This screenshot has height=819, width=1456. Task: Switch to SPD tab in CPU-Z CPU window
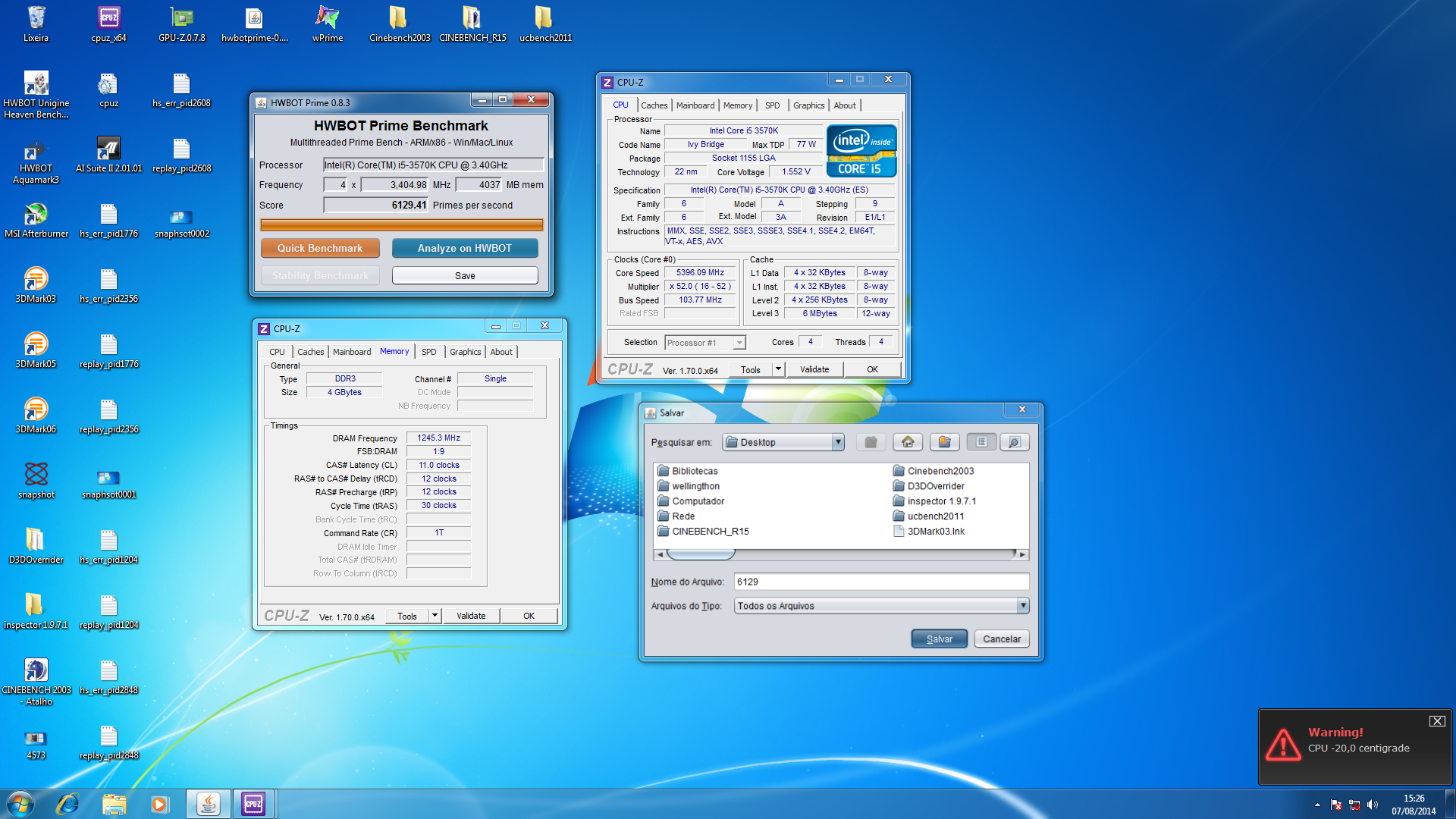pos(772,105)
